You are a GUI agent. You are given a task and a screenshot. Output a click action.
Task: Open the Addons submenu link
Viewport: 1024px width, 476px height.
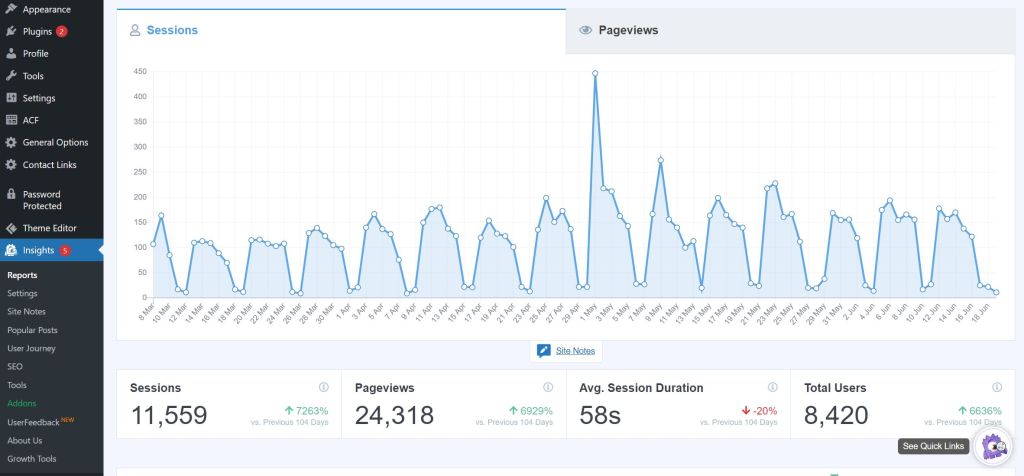(21, 403)
